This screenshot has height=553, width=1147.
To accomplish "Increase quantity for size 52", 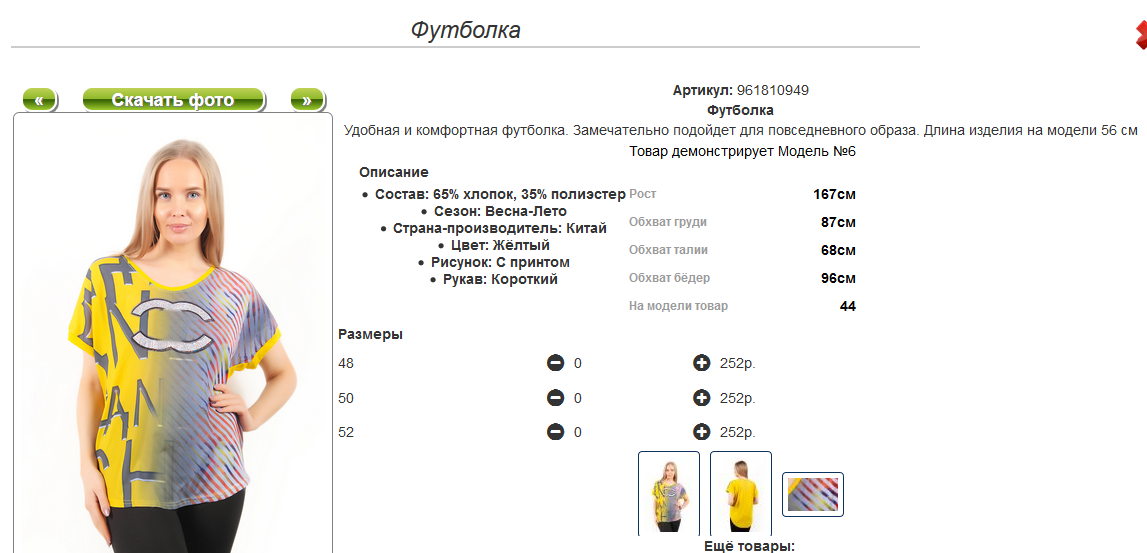I will [x=702, y=432].
